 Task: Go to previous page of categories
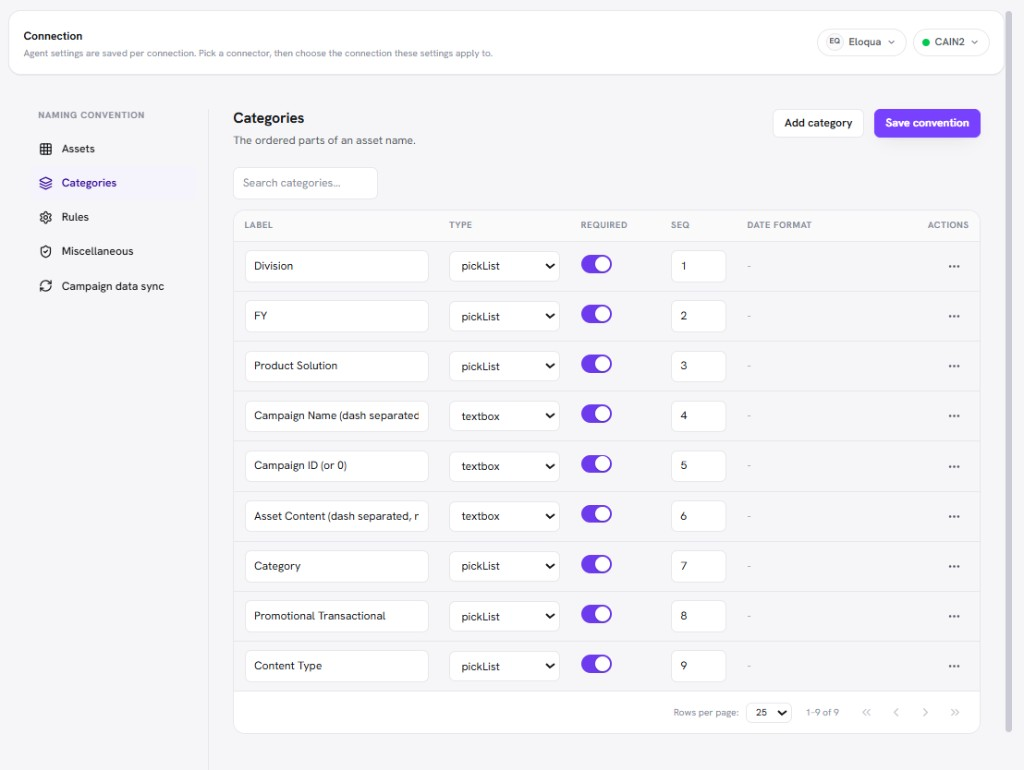click(x=896, y=713)
